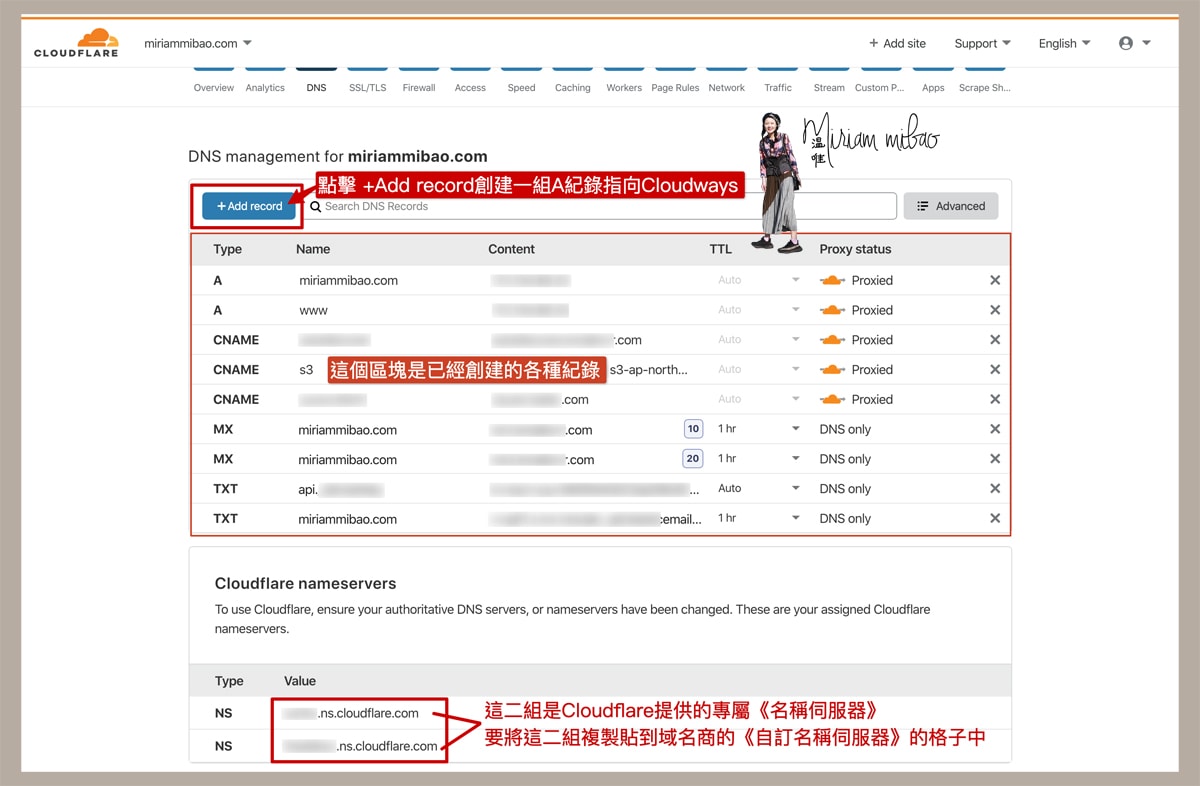Expand TTL dropdown for www A record

pyautogui.click(x=796, y=310)
